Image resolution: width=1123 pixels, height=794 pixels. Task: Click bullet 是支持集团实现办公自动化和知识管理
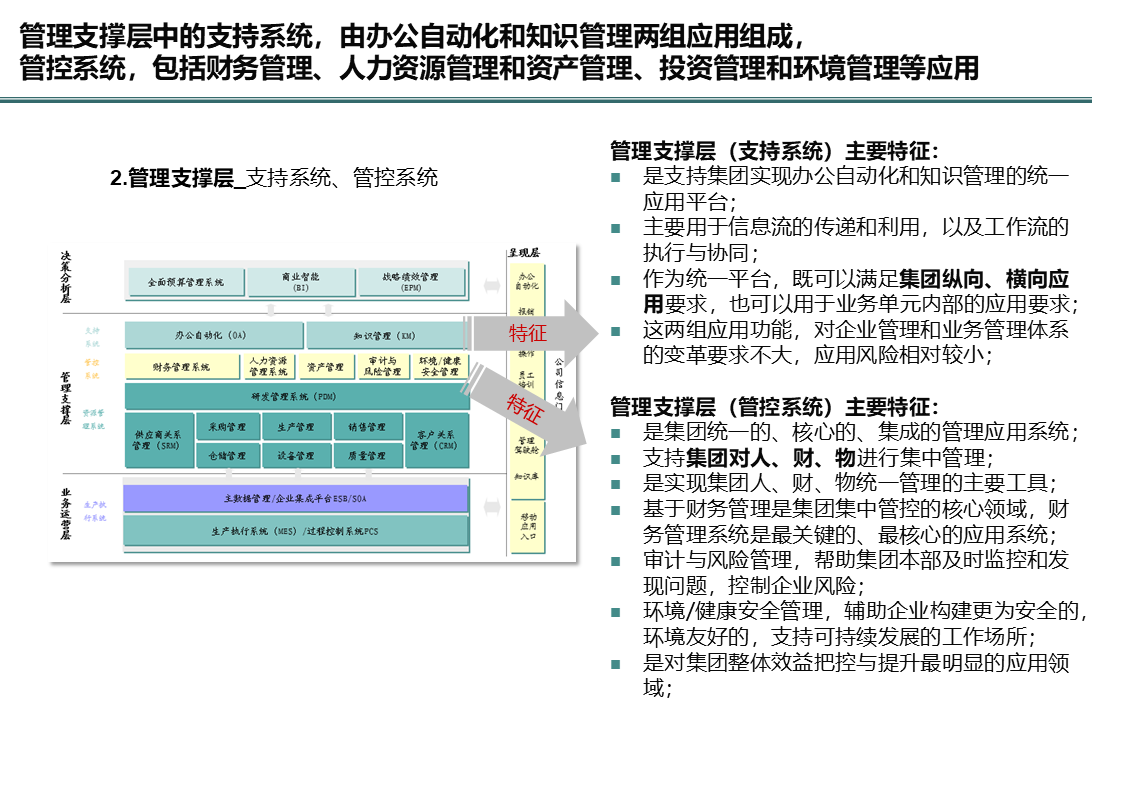point(855,189)
